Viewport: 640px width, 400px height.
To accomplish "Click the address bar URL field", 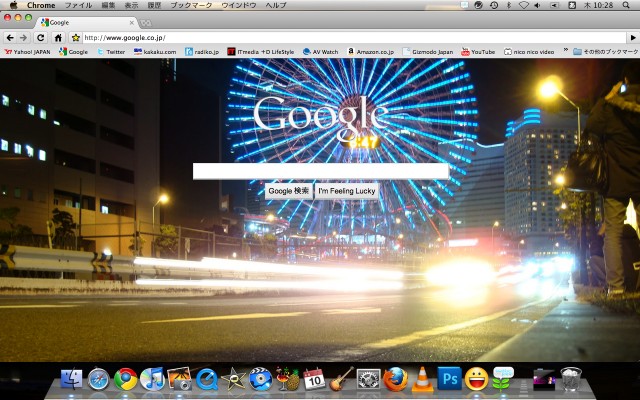I will pyautogui.click(x=354, y=38).
